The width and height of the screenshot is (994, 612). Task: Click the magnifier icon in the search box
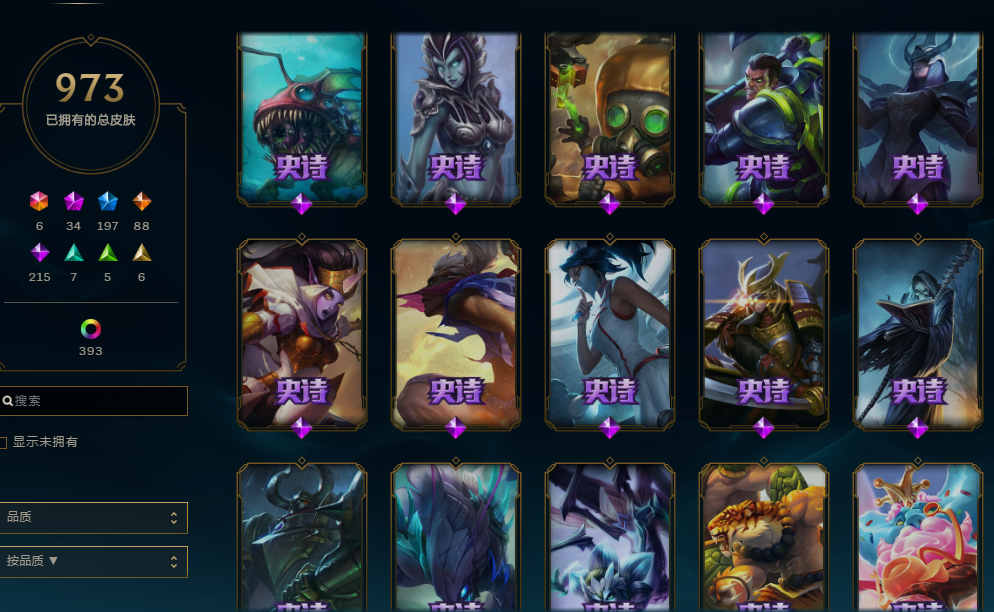(8, 401)
